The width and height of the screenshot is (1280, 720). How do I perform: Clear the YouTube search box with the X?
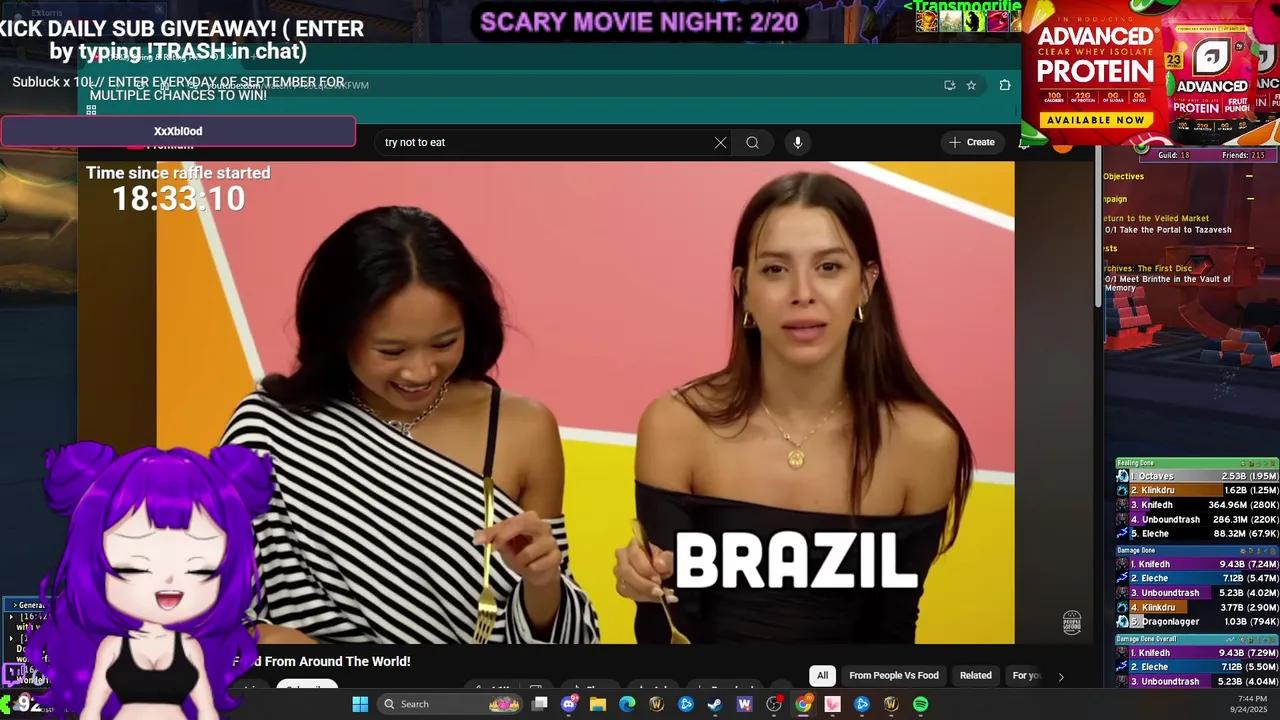click(x=720, y=142)
